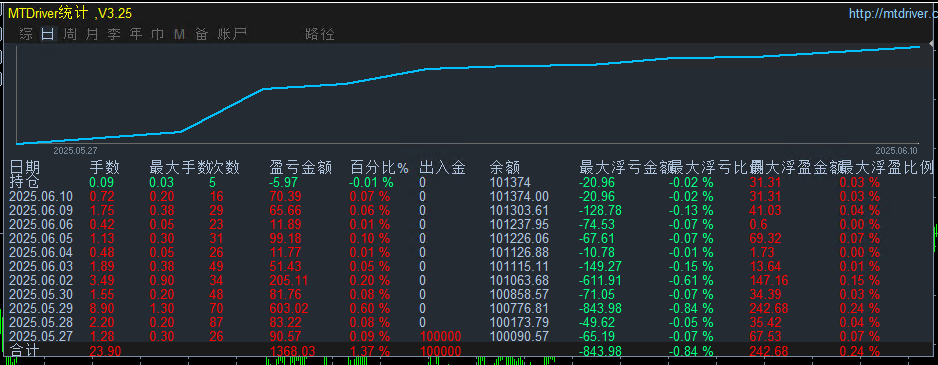Viewport: 938px width, 365px height.
Task: Click the profit value 205.11
Action: 288,280
